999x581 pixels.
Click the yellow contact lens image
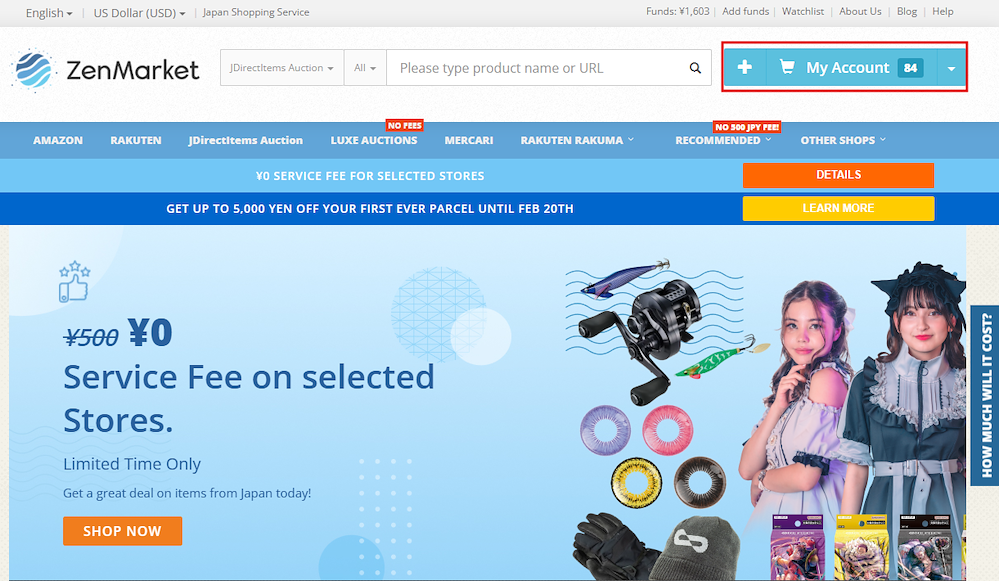[636, 483]
